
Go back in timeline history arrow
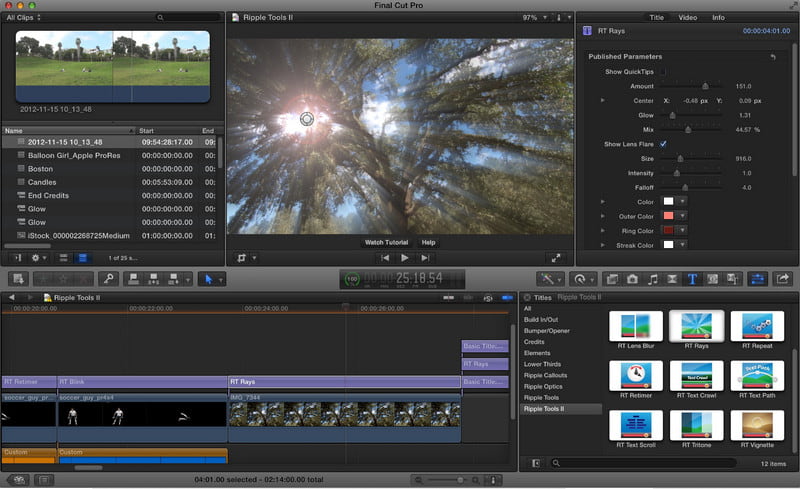coord(12,297)
